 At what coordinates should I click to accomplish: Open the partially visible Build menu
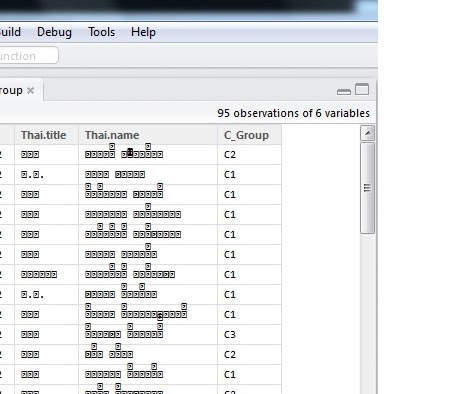coord(10,32)
